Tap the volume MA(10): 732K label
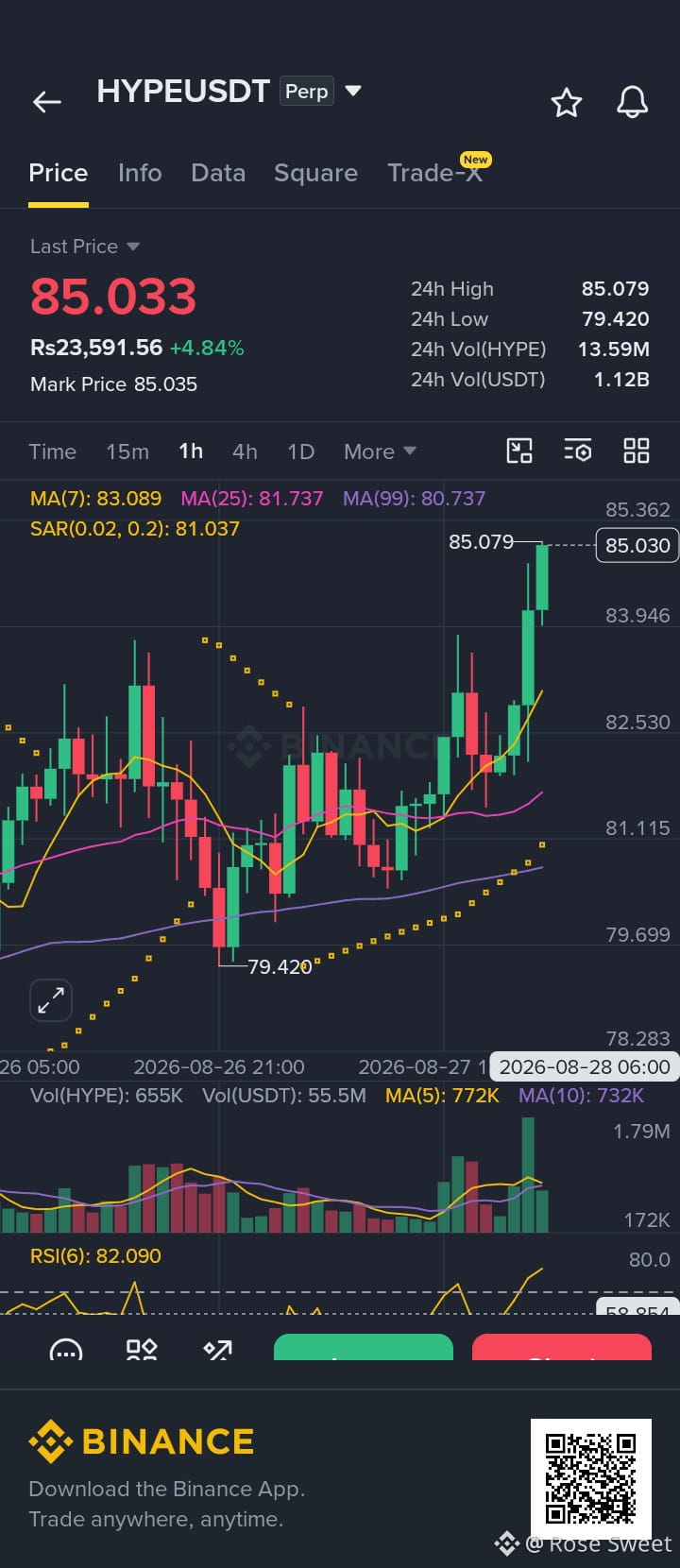Screen dimensions: 680x1568 [581, 1096]
